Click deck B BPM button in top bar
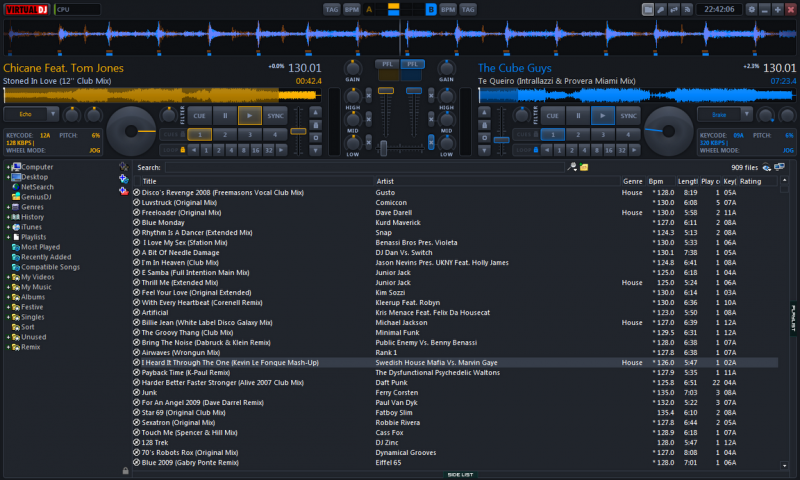 tap(448, 9)
